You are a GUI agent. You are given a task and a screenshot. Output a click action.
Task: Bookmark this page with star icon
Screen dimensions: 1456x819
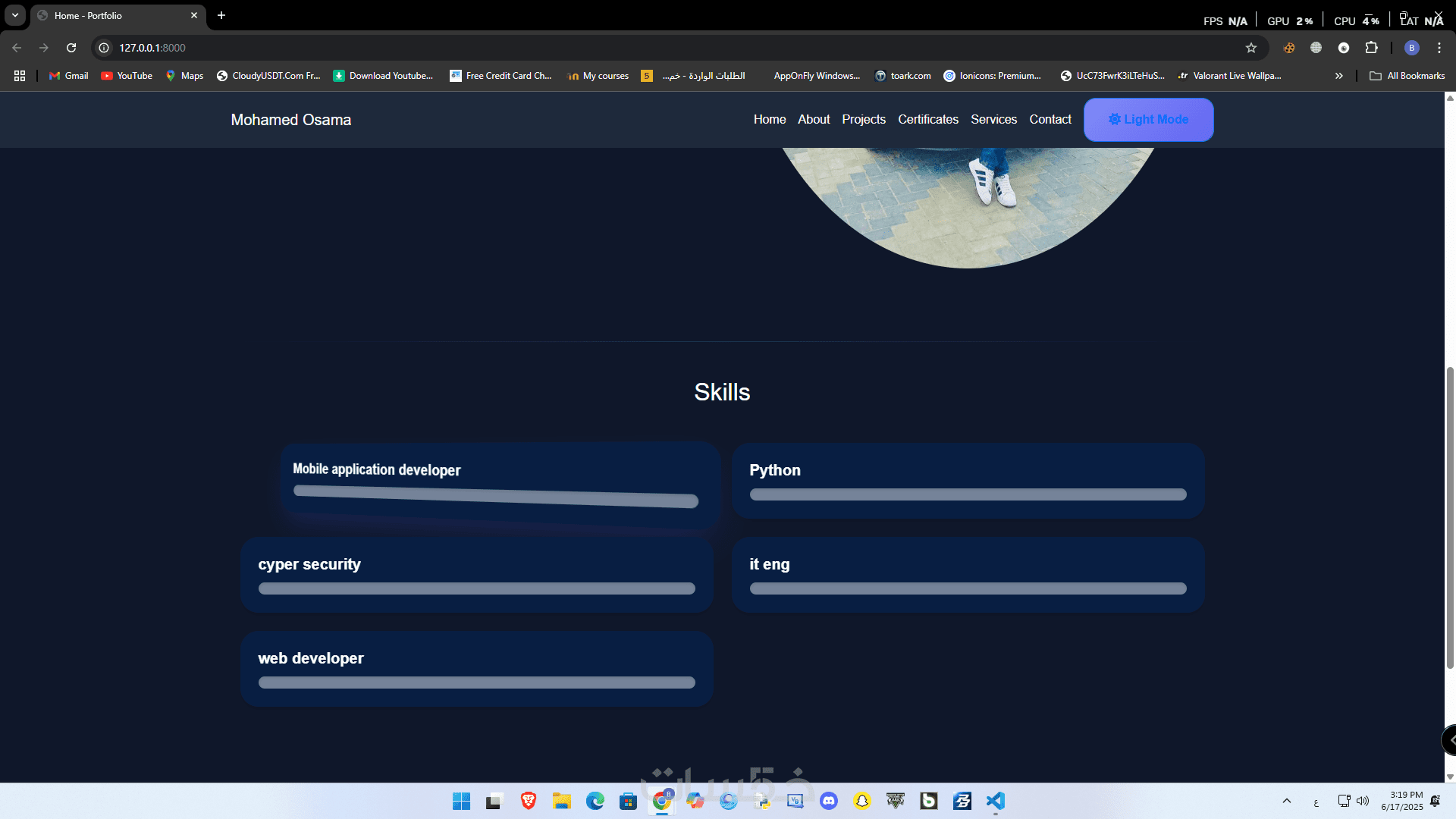tap(1251, 48)
